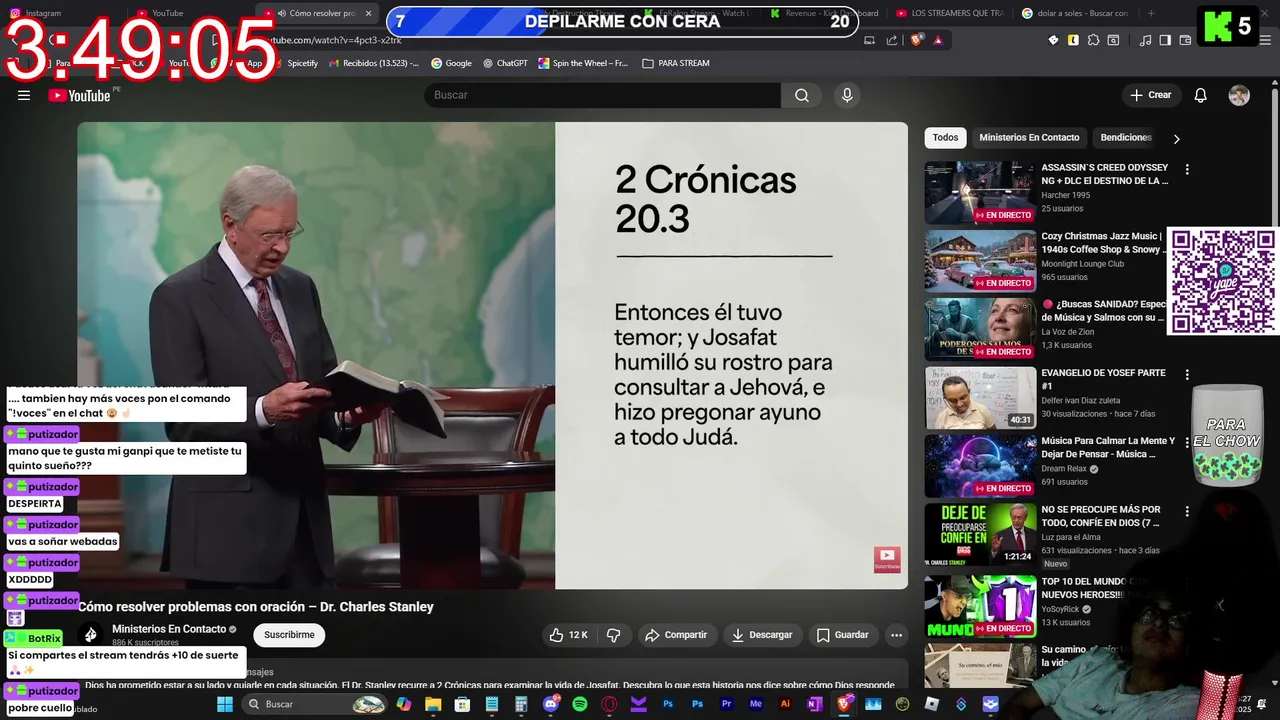
Task: Open options menu for No Se Preocupe Más video
Action: pyautogui.click(x=1187, y=511)
